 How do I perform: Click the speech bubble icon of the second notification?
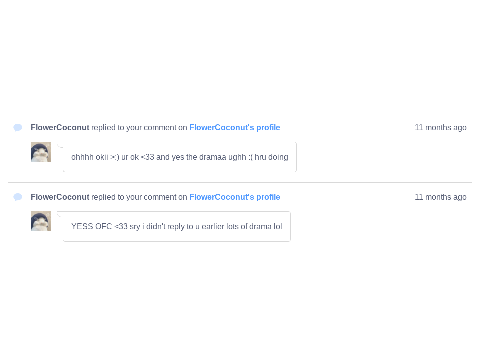tap(18, 197)
